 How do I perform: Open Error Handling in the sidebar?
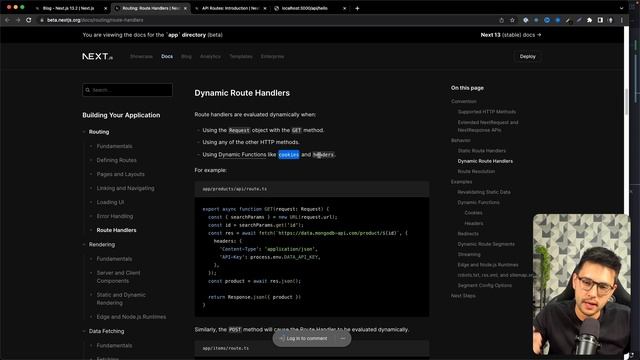pos(115,216)
